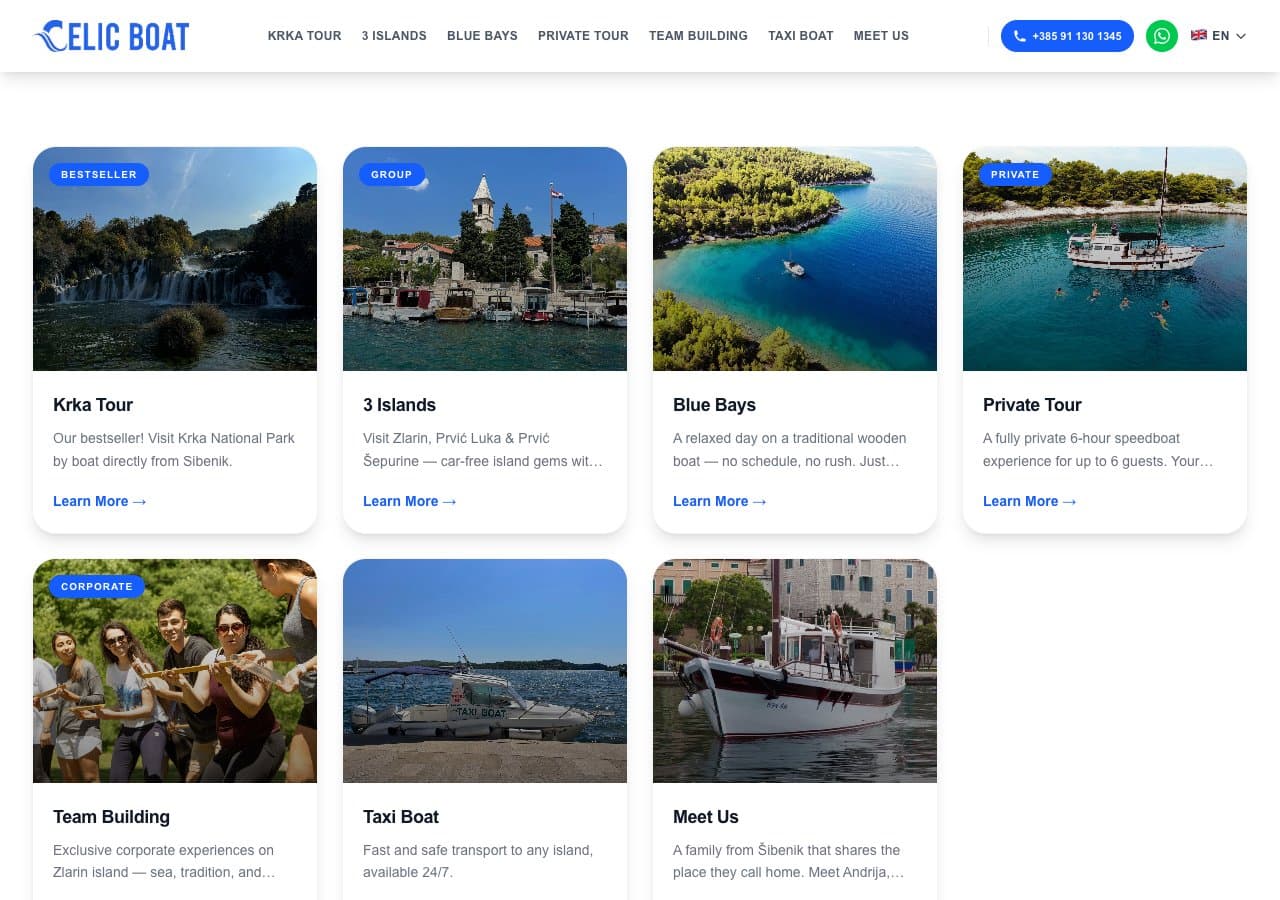1280x900 pixels.
Task: Click the Celic Boat logo
Action: click(111, 36)
